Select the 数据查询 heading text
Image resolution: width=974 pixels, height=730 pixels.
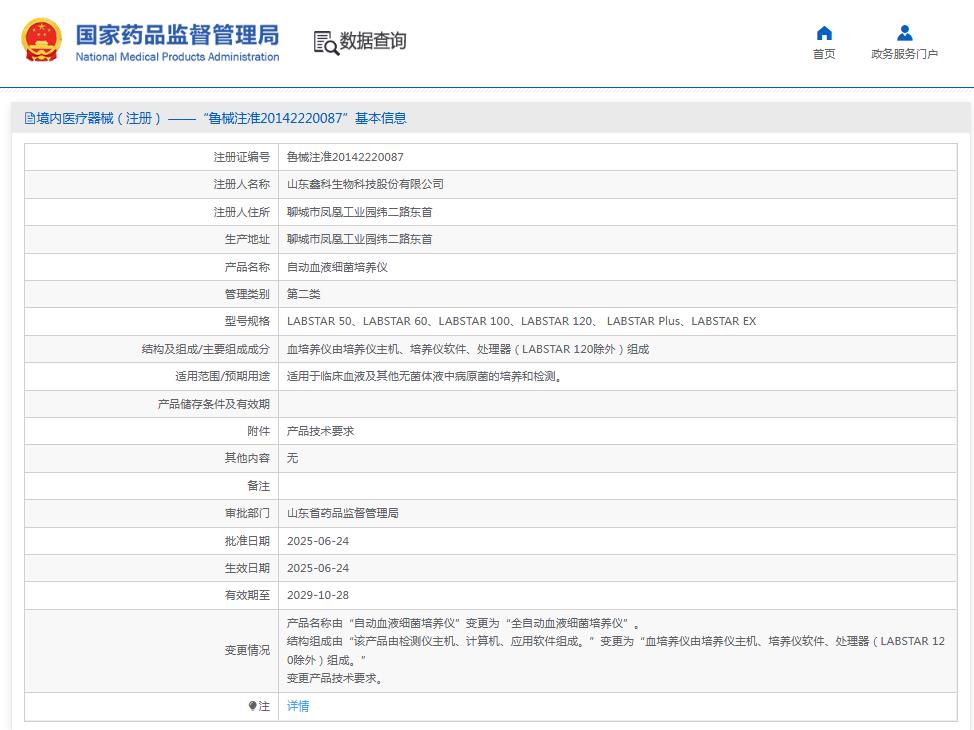click(x=373, y=41)
